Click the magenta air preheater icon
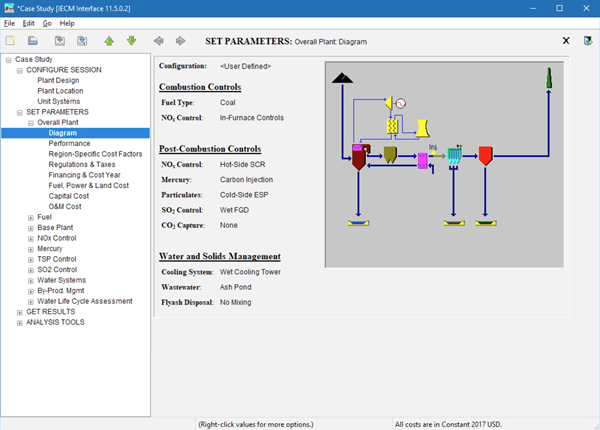The width and height of the screenshot is (600, 430). point(423,159)
